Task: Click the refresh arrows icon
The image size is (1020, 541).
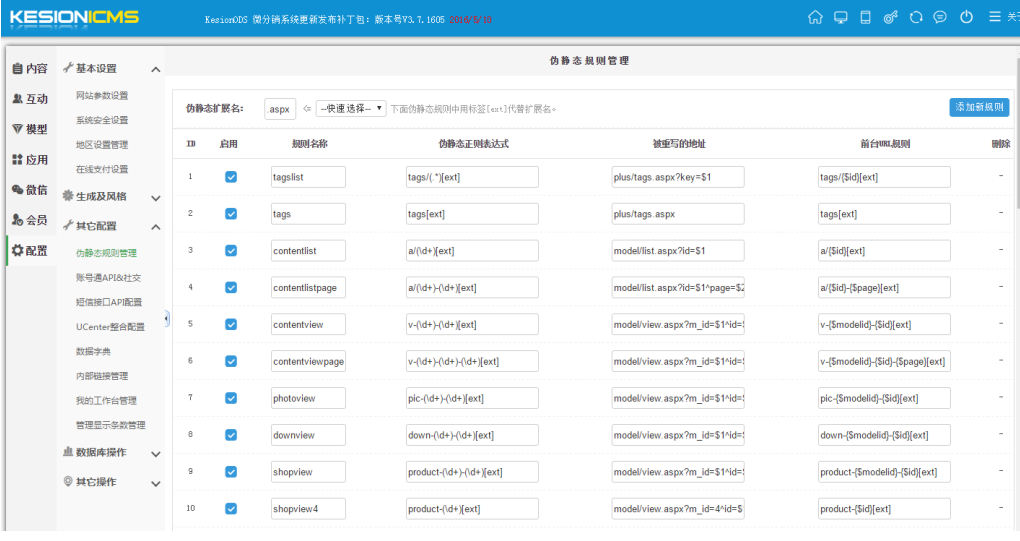Action: (x=915, y=17)
